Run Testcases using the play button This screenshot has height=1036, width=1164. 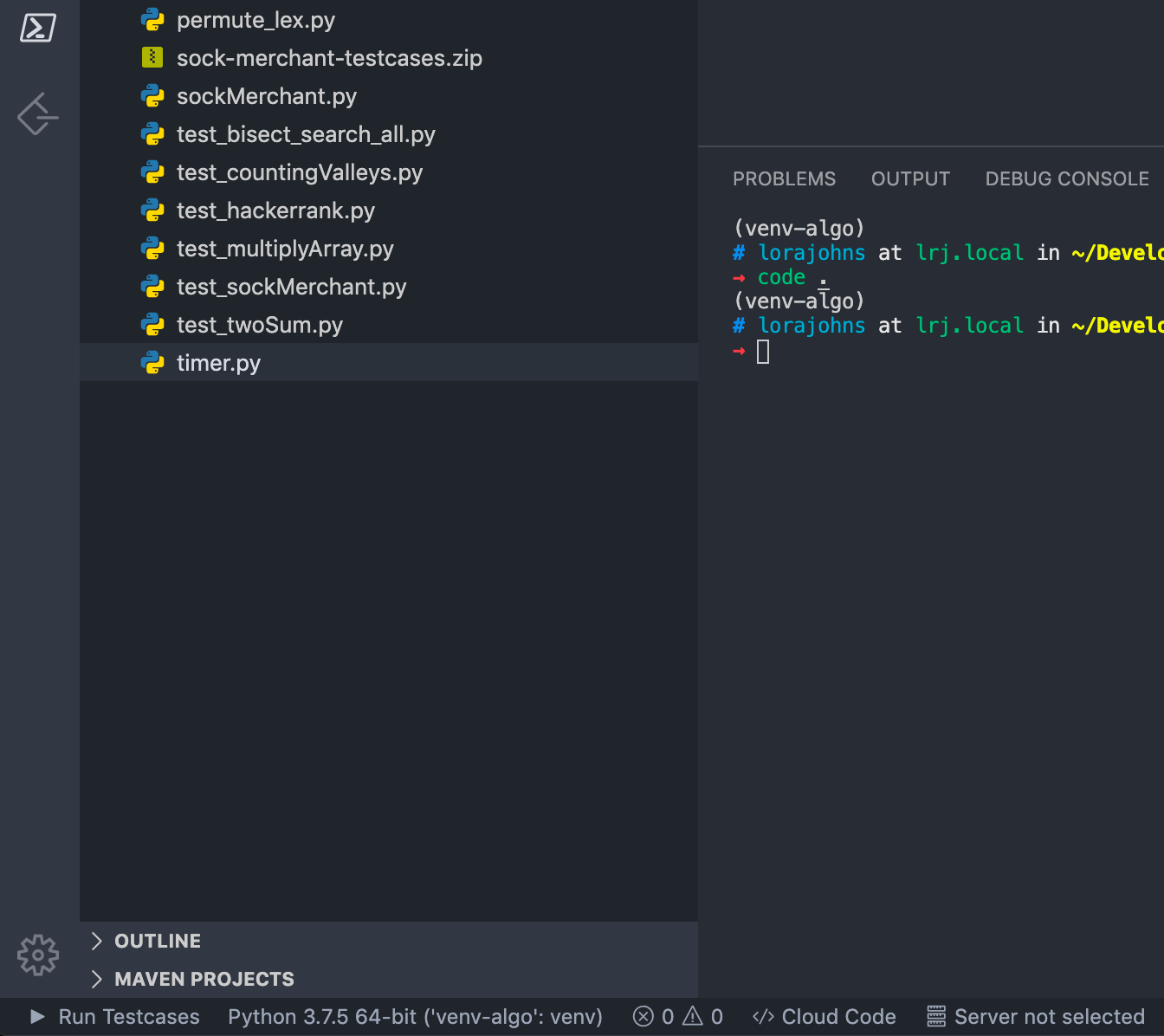pos(36,1016)
